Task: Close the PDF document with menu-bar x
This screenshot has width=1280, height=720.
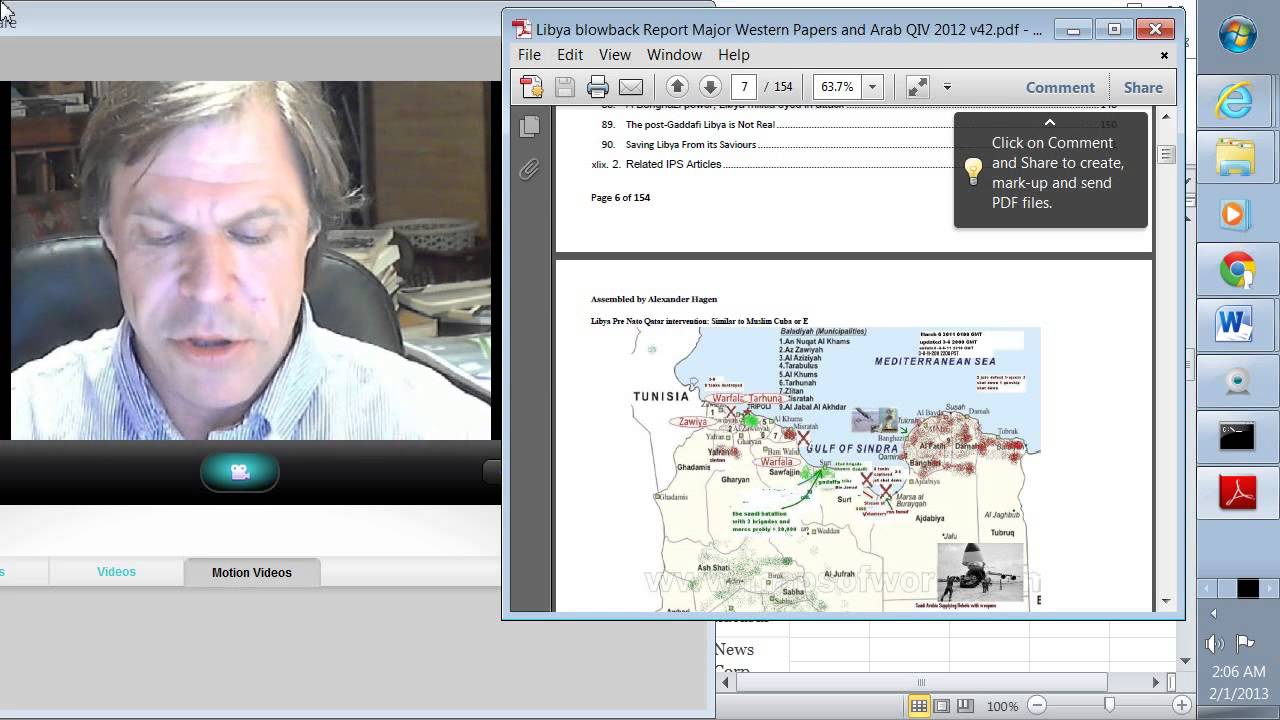Action: click(x=1164, y=55)
